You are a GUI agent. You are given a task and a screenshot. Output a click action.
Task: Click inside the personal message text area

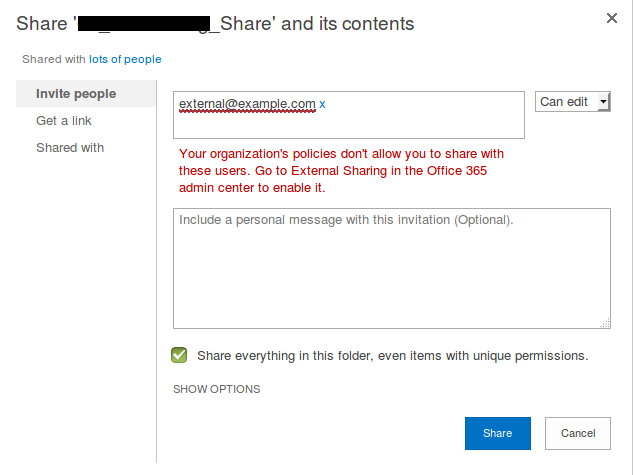point(392,268)
